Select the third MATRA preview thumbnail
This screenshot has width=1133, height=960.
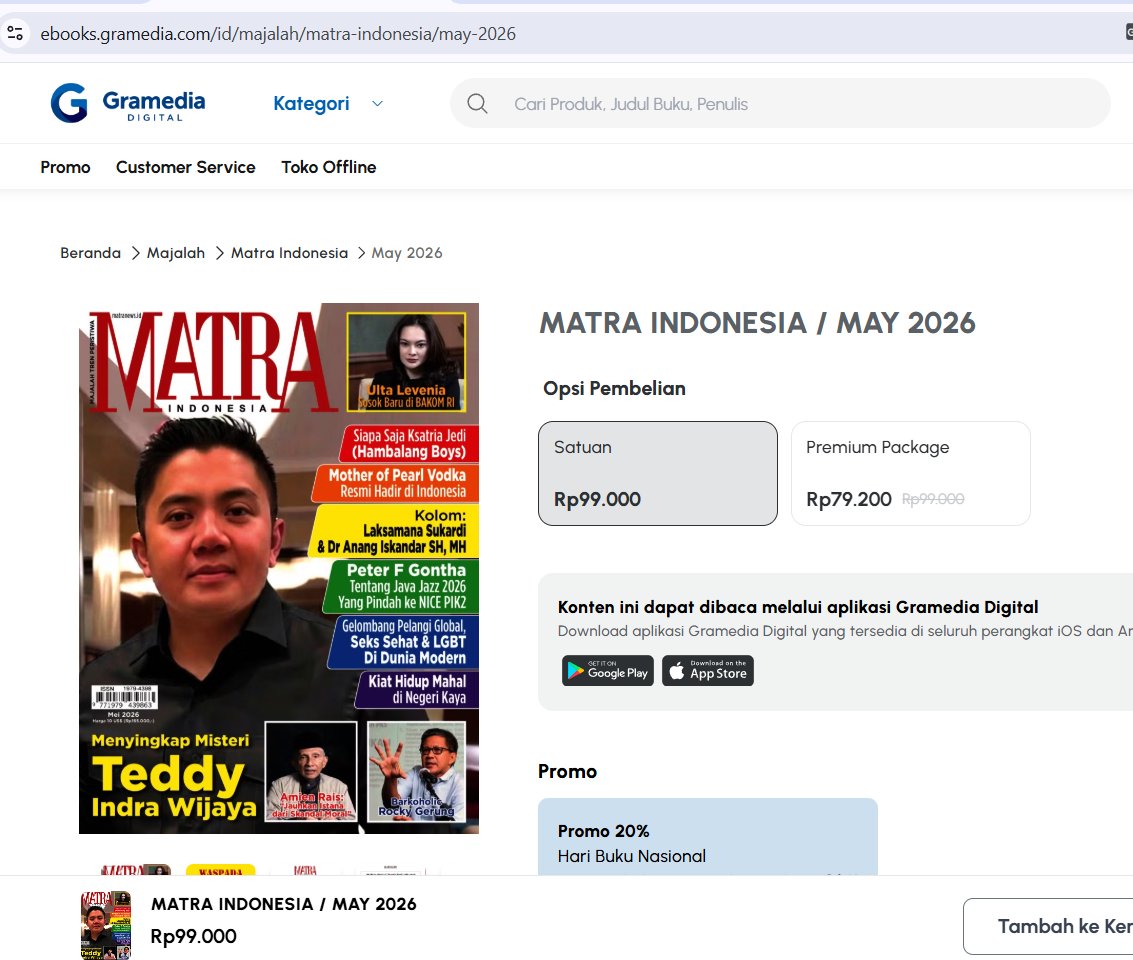[x=306, y=870]
